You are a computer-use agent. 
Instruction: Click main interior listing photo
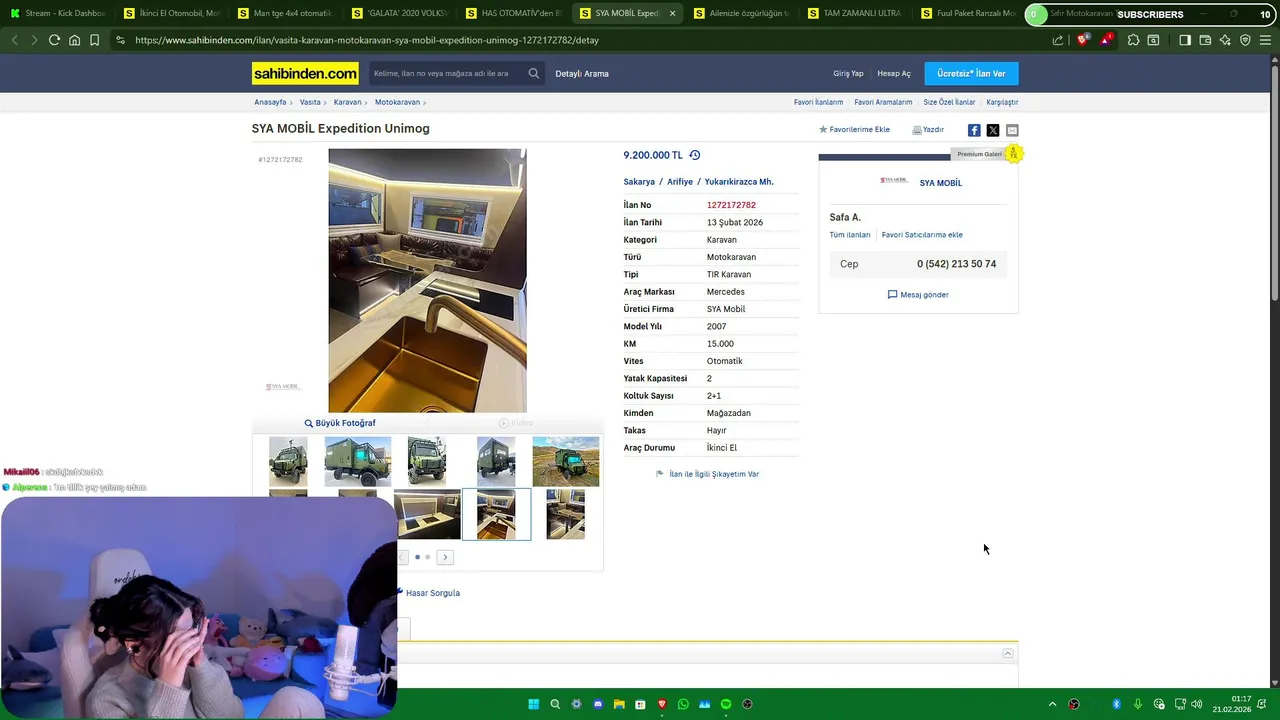427,280
